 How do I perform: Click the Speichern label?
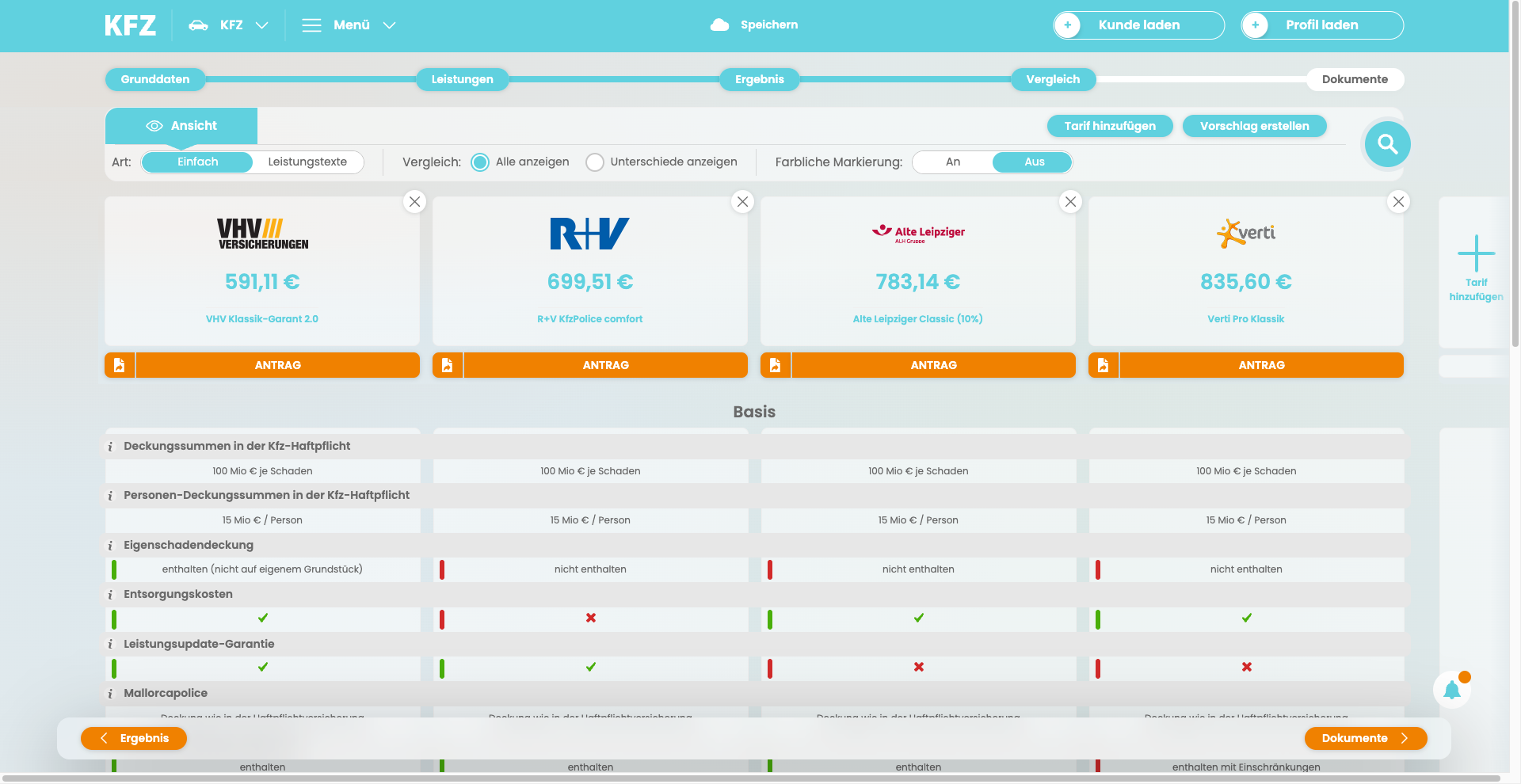click(769, 25)
